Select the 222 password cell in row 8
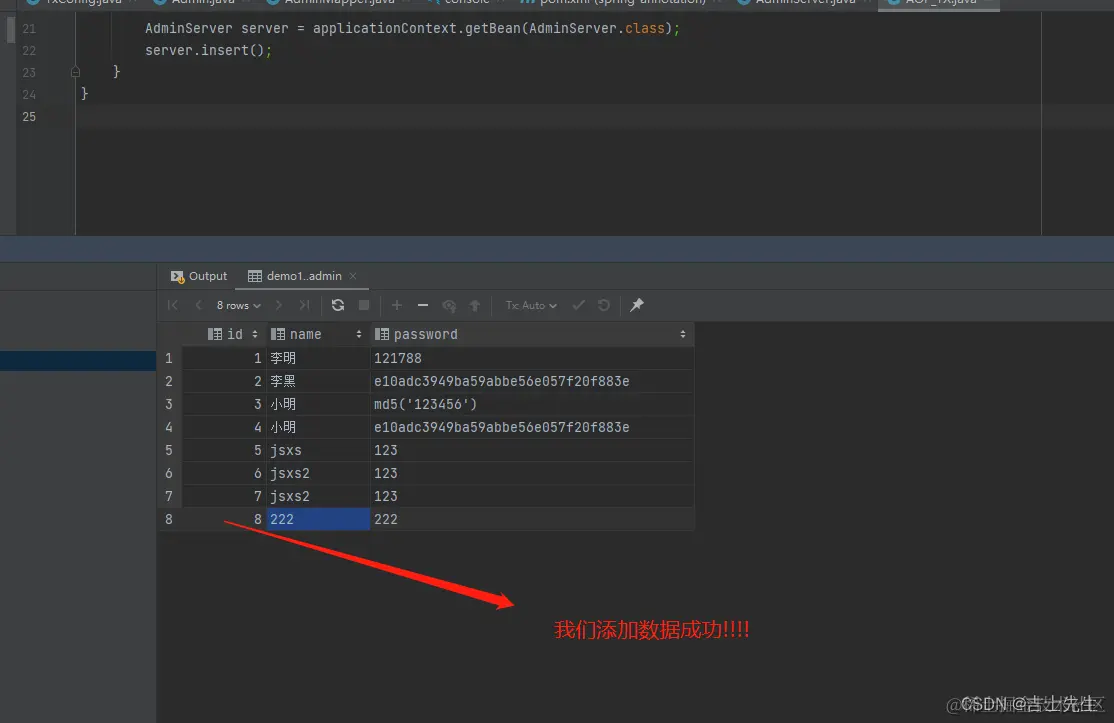Screen dimensions: 1114x723 (532, 519)
